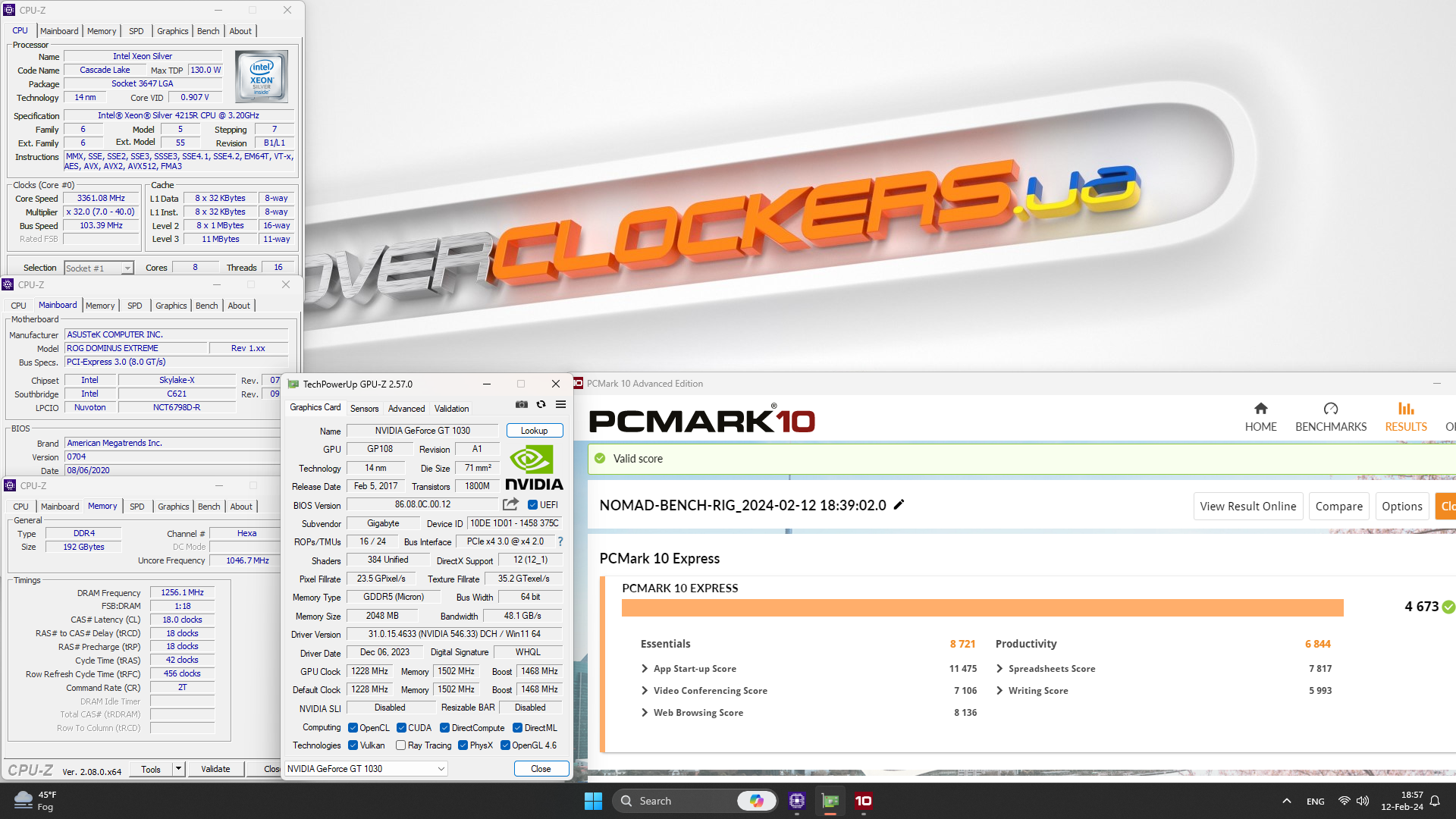Toggle the DirectML checkbox
The image size is (1456, 819).
click(x=517, y=728)
